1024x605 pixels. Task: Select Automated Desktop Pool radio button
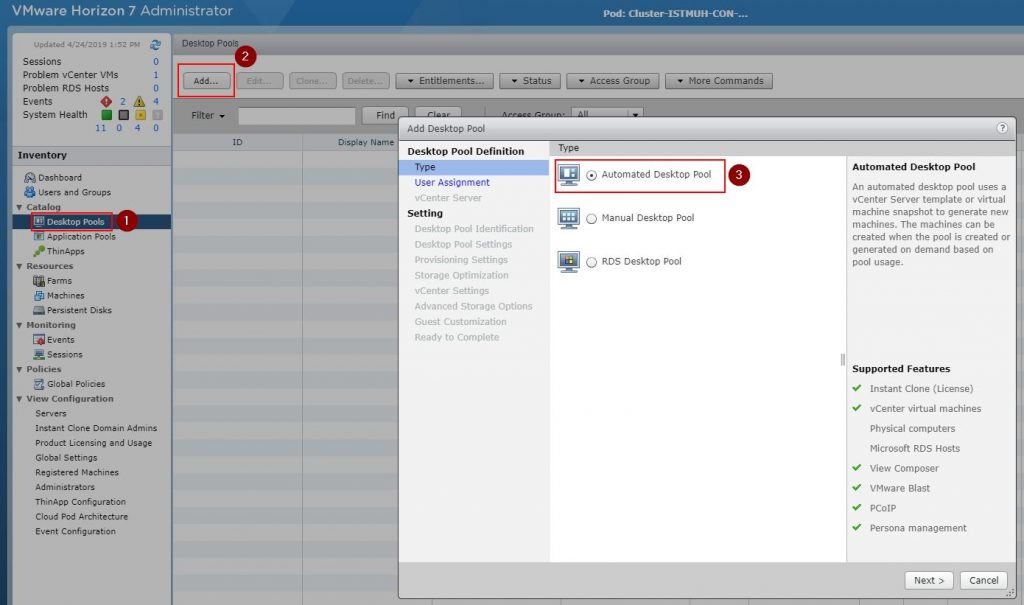(x=591, y=175)
